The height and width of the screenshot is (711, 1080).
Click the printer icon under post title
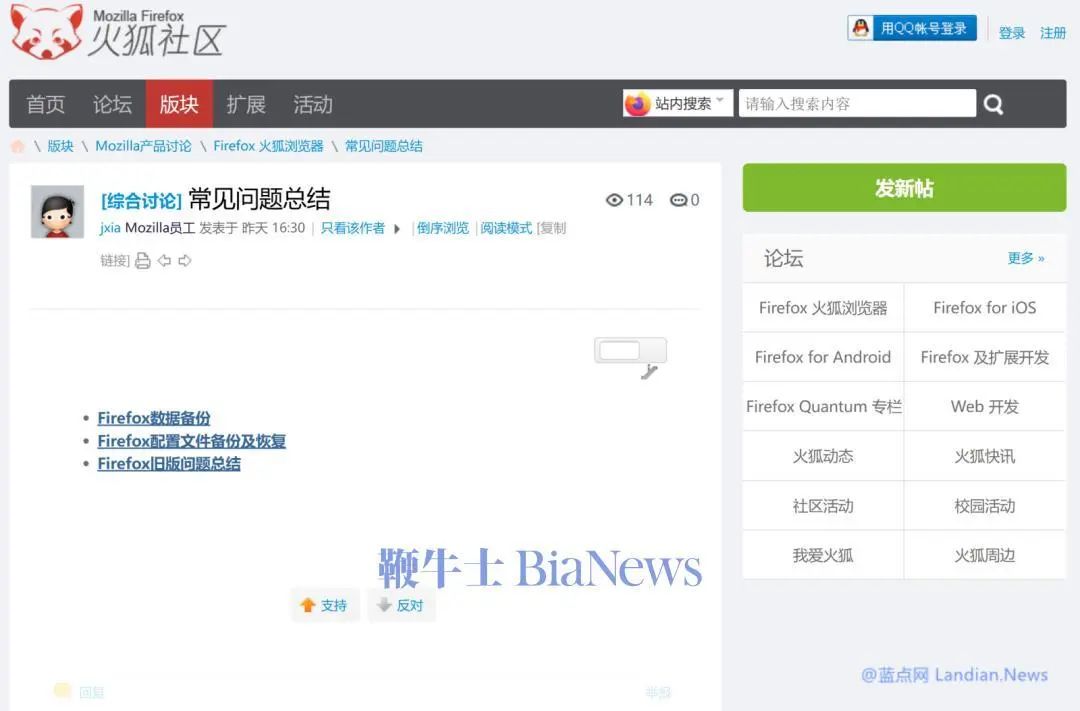click(143, 260)
